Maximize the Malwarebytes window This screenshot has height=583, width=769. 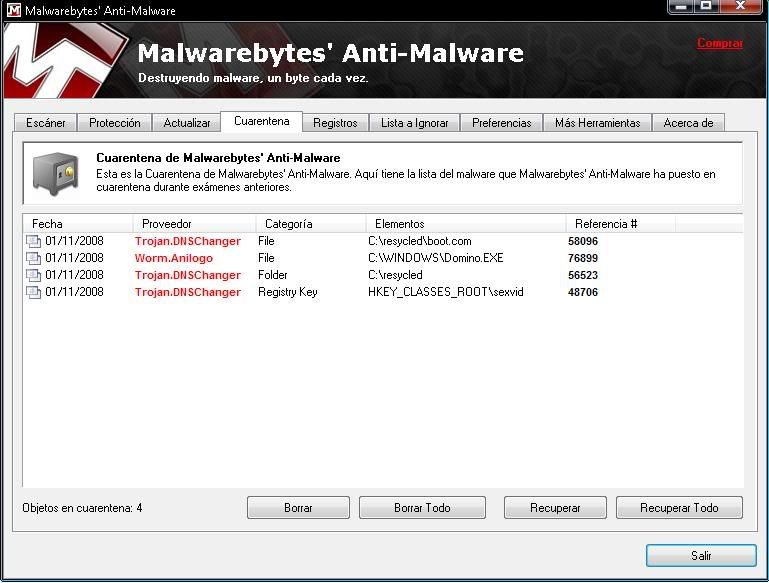(706, 6)
